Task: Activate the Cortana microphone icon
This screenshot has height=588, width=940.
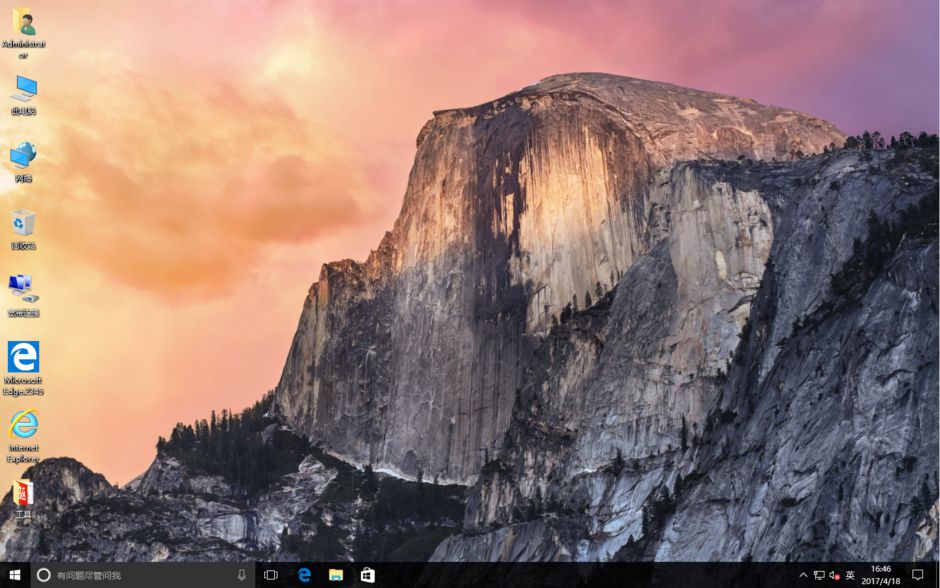Action: point(242,575)
